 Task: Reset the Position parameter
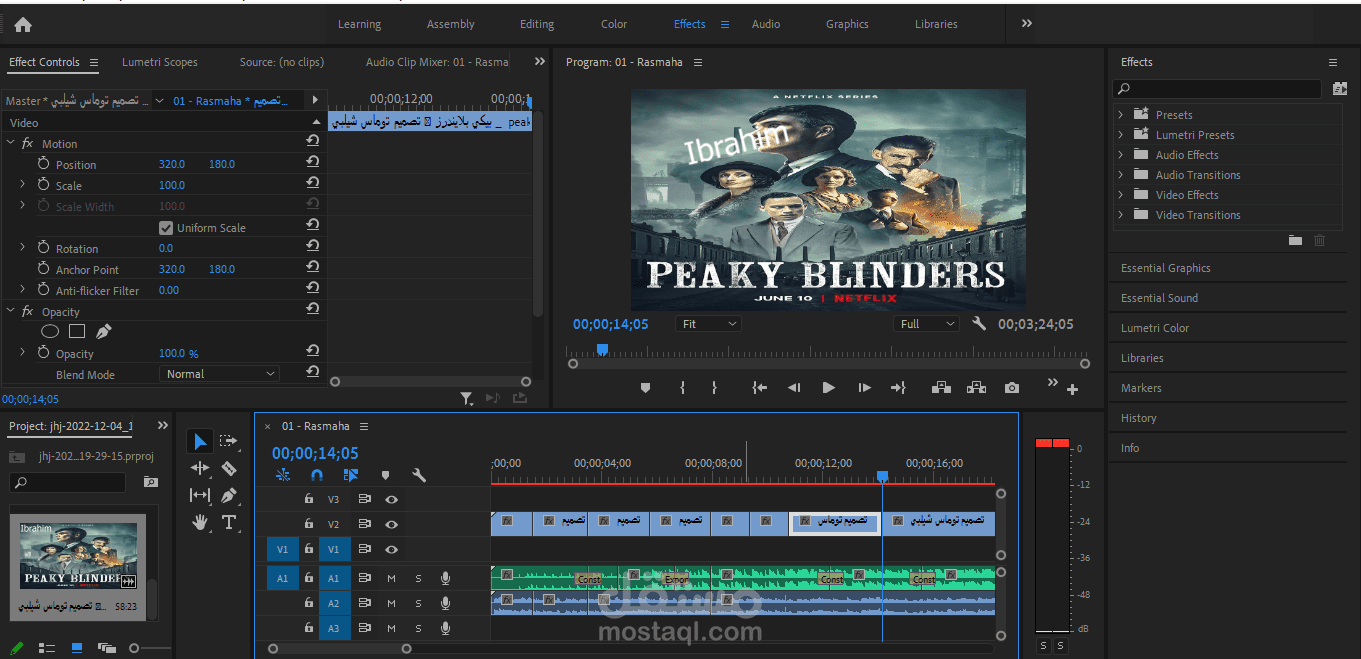pyautogui.click(x=313, y=162)
